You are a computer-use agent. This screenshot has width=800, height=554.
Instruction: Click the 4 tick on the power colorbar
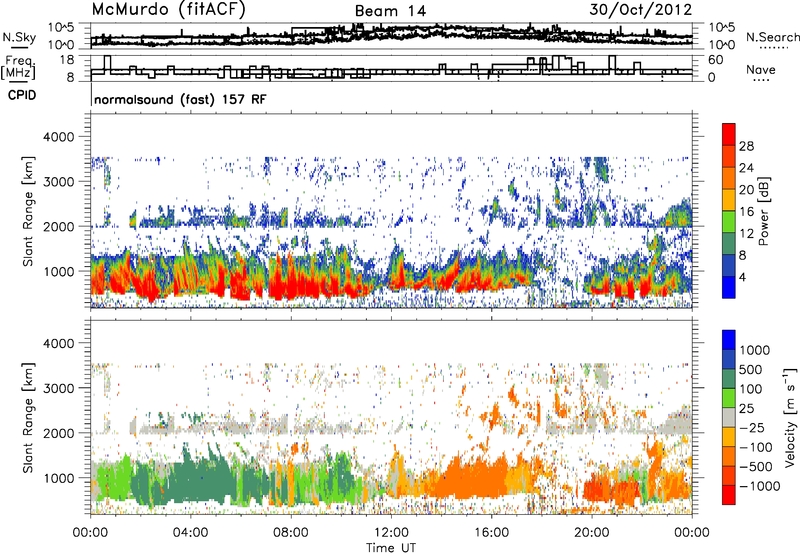coord(743,278)
